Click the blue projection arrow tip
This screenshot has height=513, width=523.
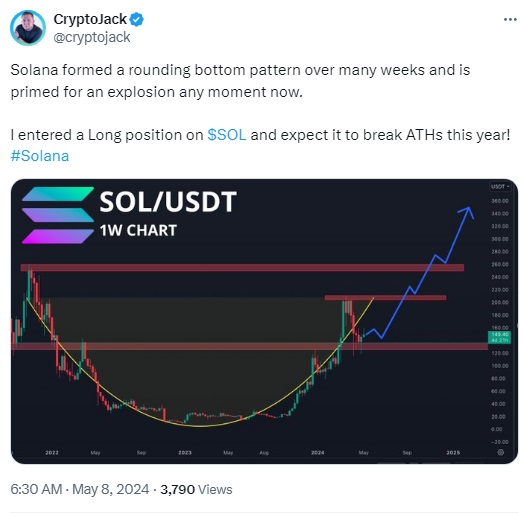pos(469,209)
